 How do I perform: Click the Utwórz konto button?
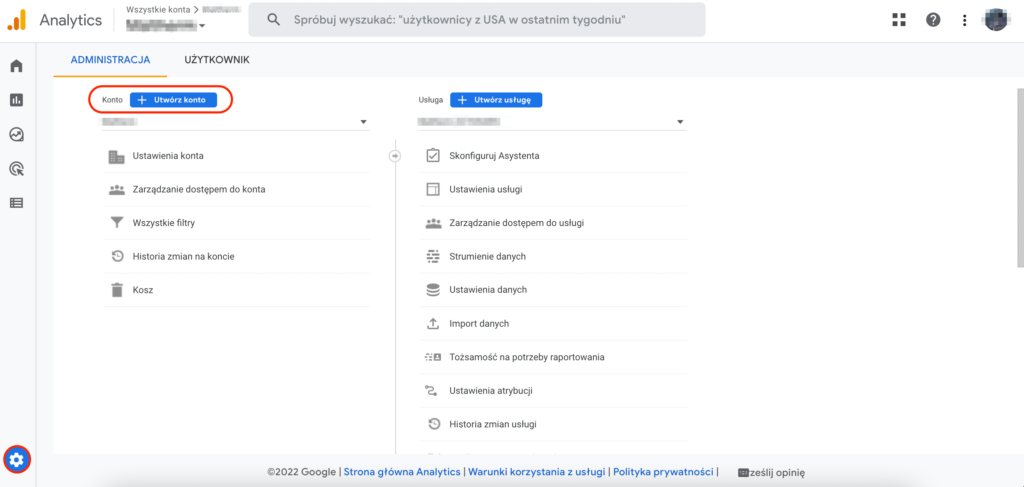pyautogui.click(x=173, y=100)
